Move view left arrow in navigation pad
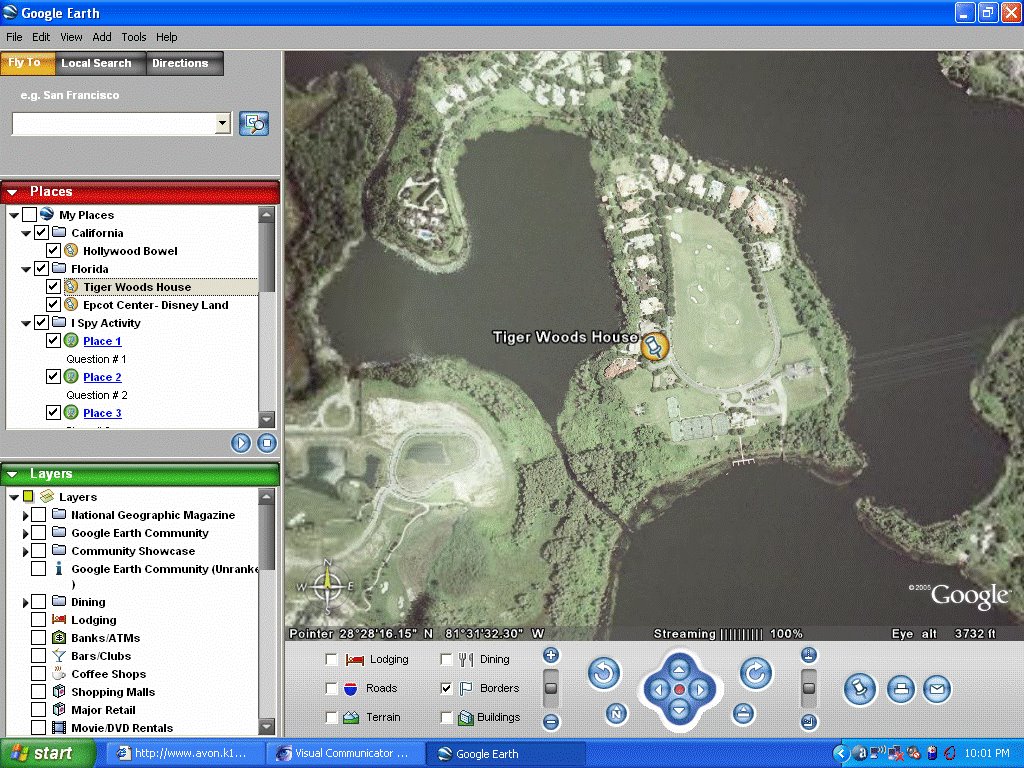 click(658, 690)
